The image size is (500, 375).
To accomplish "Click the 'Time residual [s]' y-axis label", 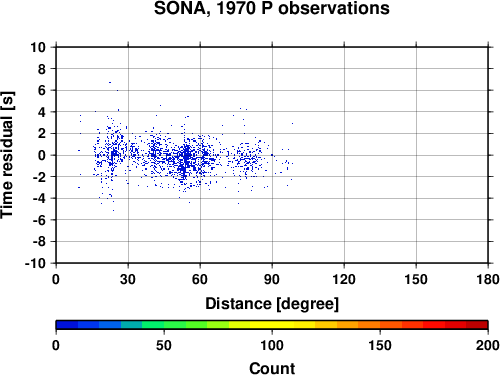I will (7, 155).
